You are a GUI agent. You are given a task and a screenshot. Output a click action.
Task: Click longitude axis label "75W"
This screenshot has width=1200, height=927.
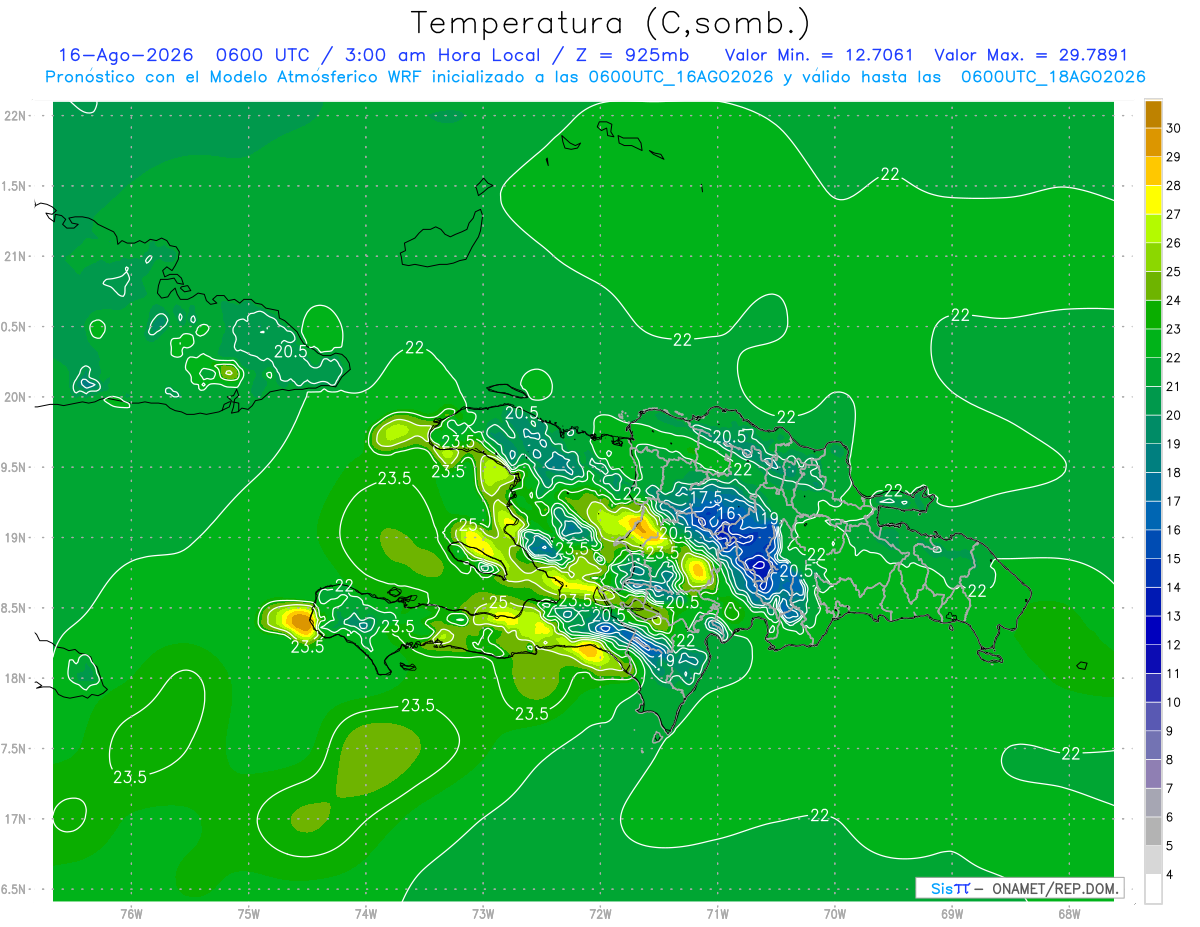(x=249, y=914)
